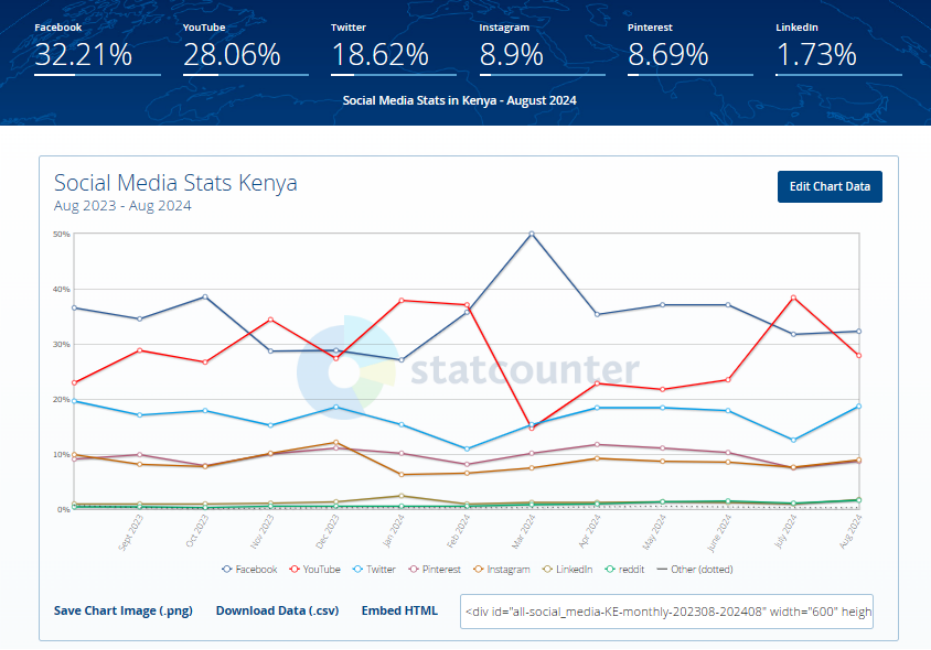Click Instagram data point at Dec 2023
The width and height of the screenshot is (931, 650).
[336, 442]
